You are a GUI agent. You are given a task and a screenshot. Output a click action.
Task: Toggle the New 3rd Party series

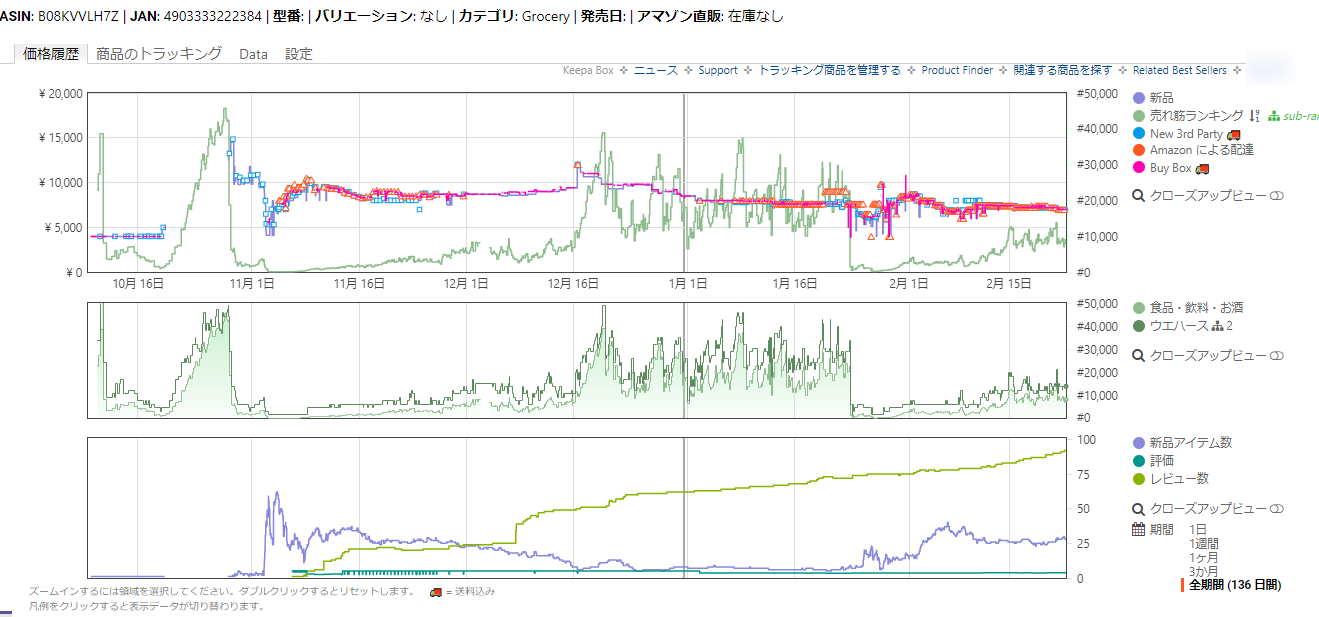[x=1139, y=134]
